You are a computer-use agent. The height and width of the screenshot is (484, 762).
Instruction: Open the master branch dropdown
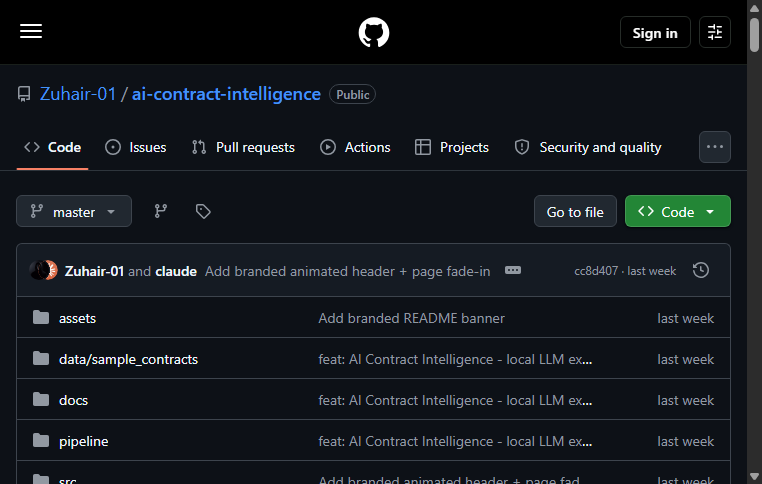click(74, 211)
